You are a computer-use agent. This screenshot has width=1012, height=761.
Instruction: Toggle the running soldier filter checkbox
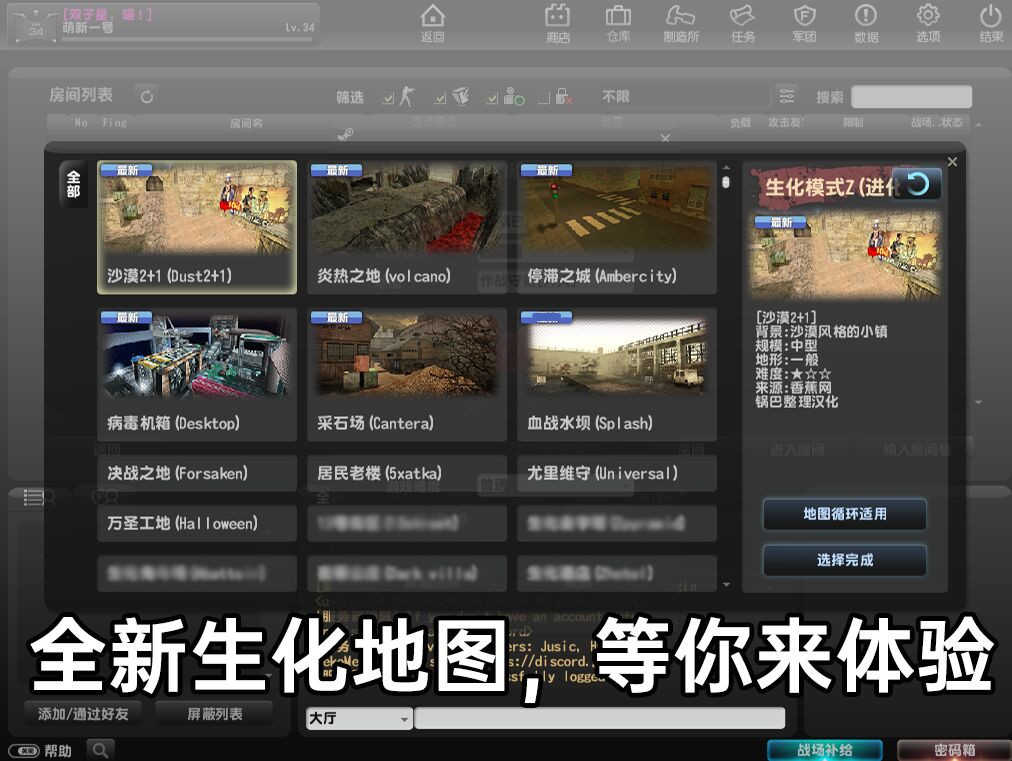389,99
